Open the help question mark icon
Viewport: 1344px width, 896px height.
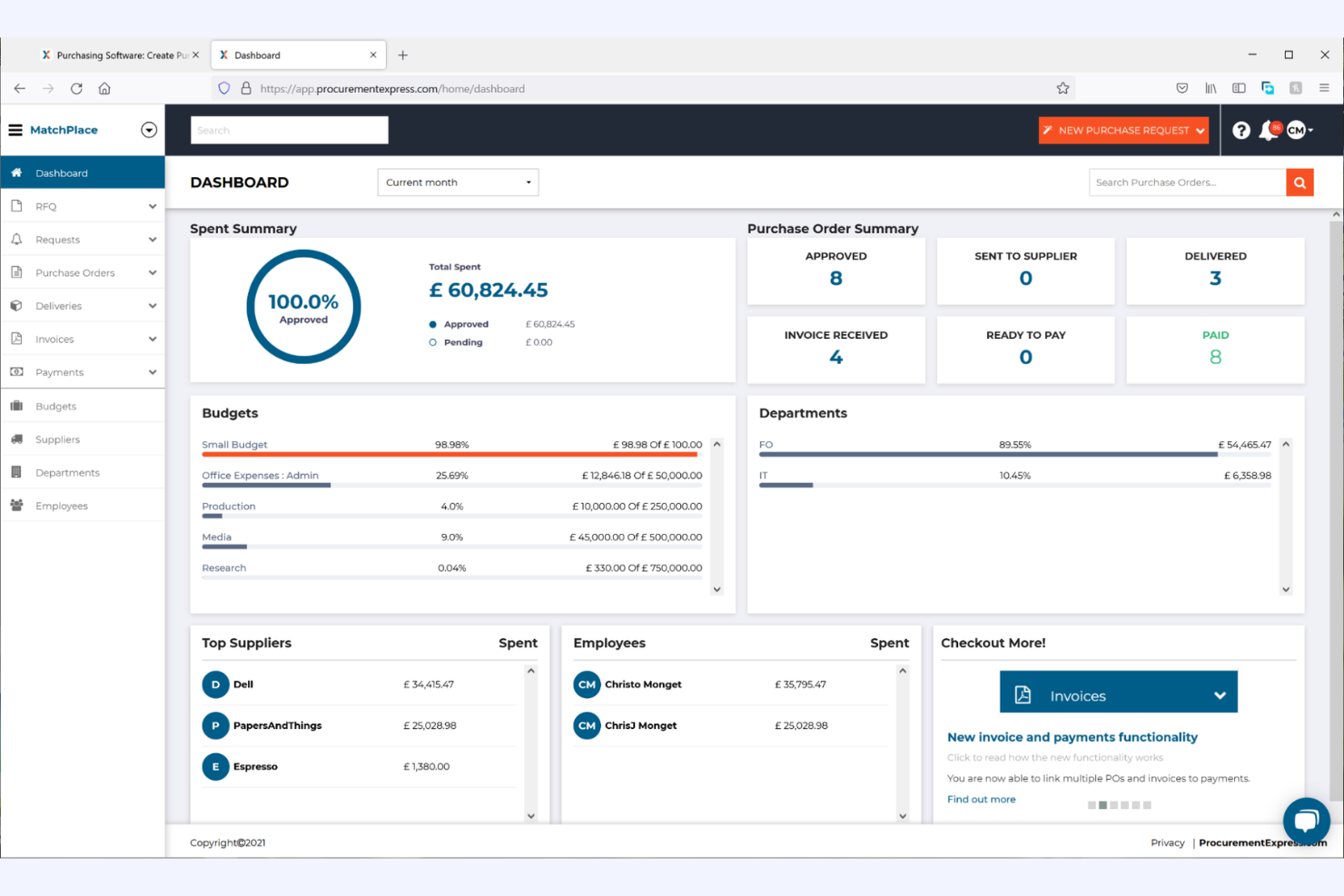click(x=1240, y=130)
